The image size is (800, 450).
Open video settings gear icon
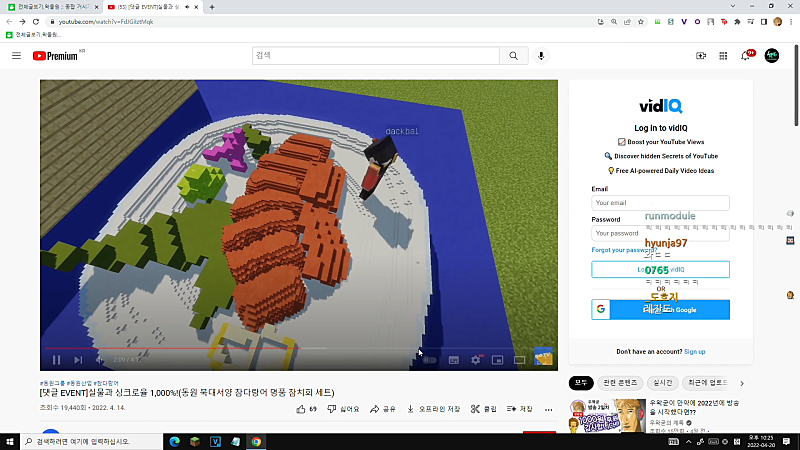tap(476, 360)
